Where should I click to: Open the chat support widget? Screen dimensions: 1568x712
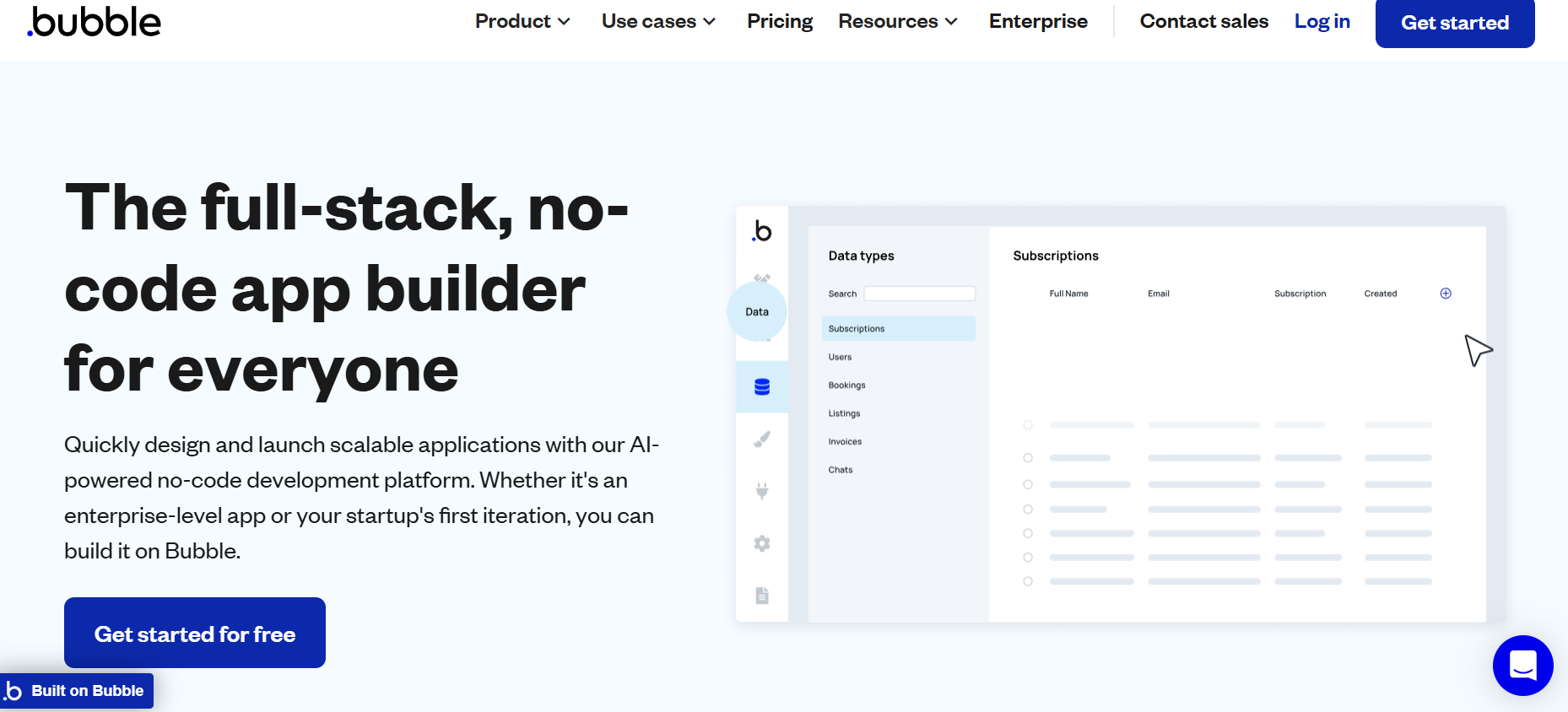pyautogui.click(x=1522, y=666)
